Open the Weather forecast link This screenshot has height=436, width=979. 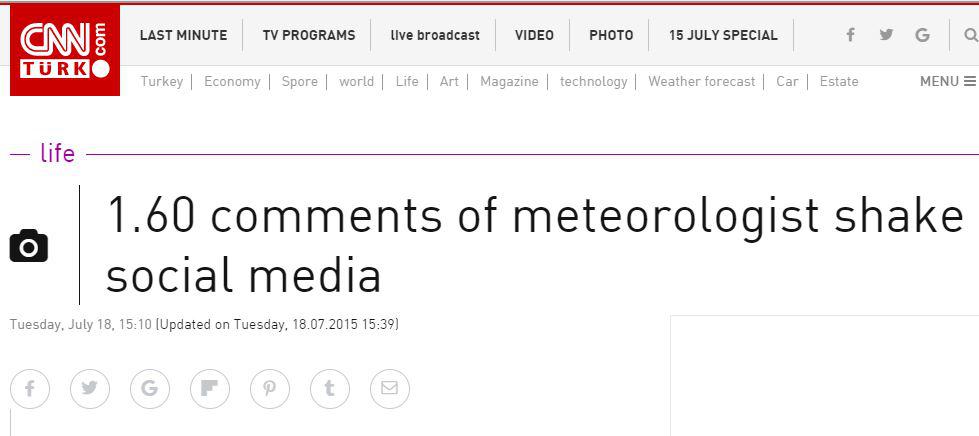(x=702, y=81)
